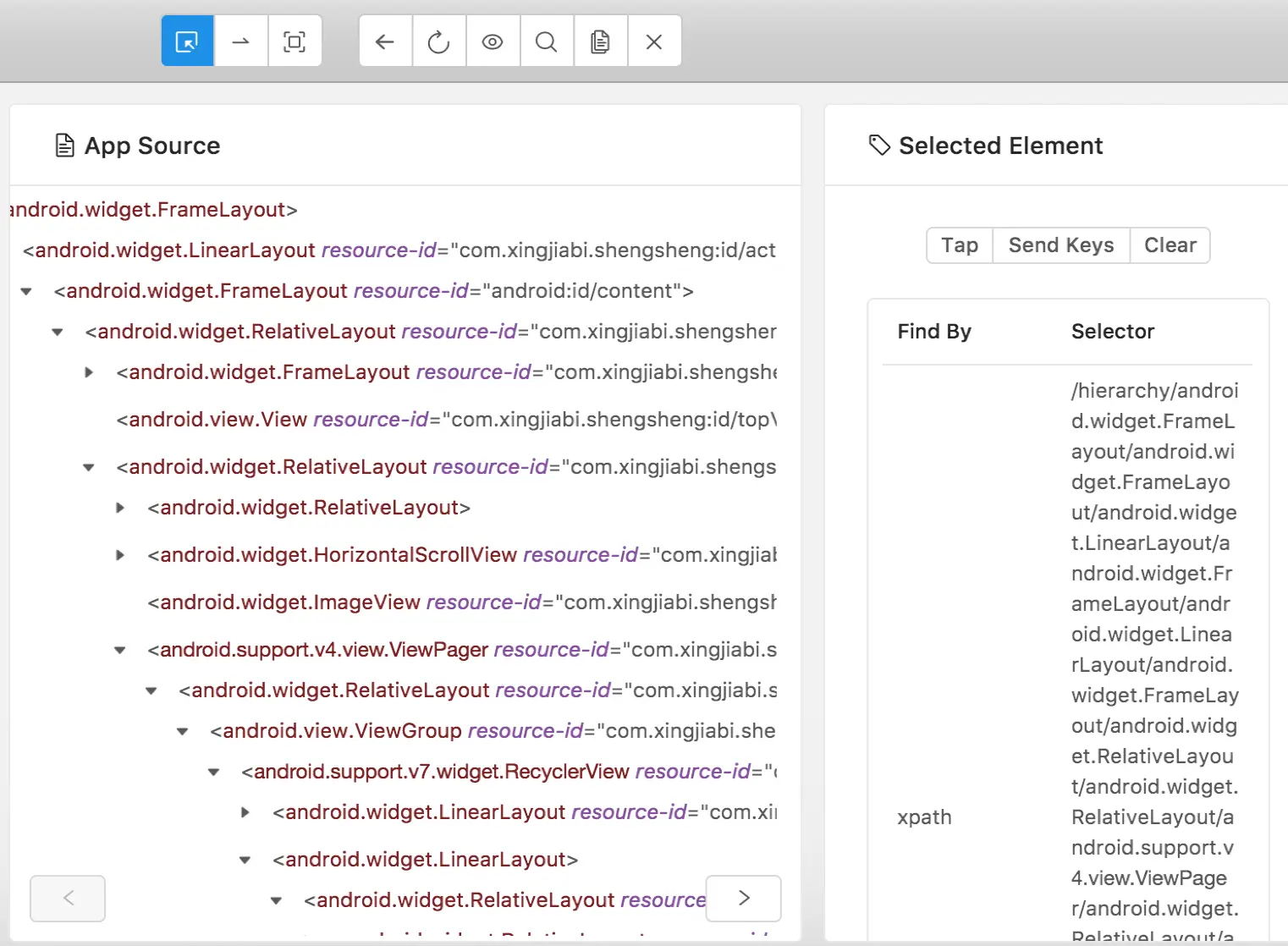
Task: Toggle recording with the eye icon
Action: 493,41
